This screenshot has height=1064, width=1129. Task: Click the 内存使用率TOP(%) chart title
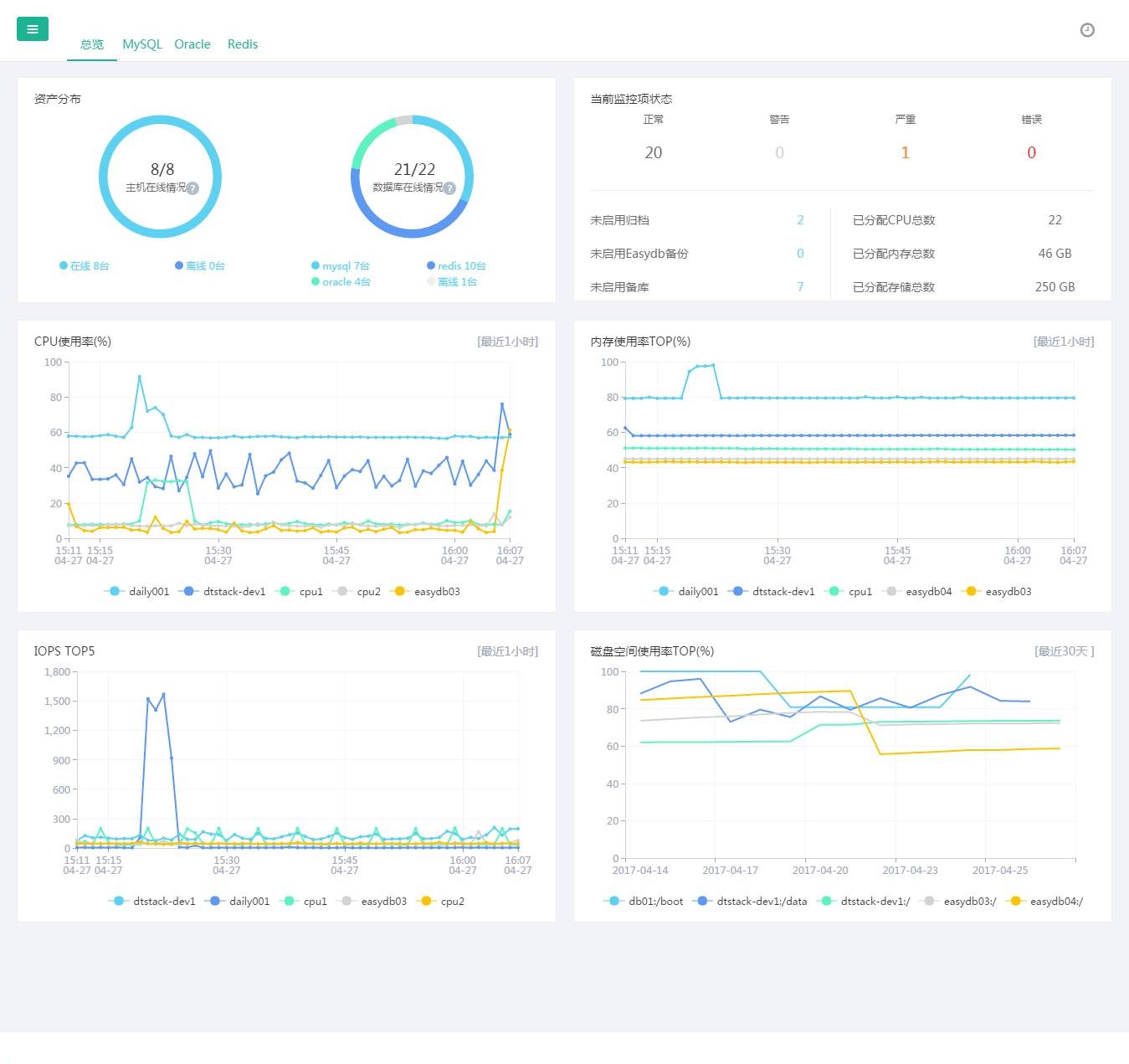point(640,342)
